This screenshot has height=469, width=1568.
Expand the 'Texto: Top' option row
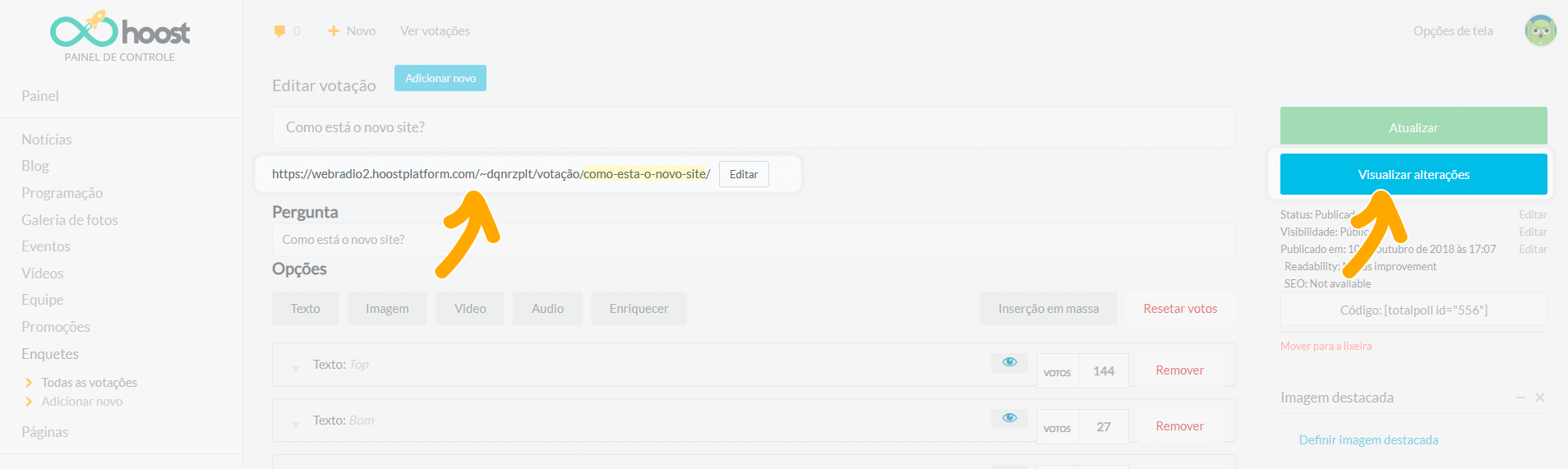click(x=295, y=369)
